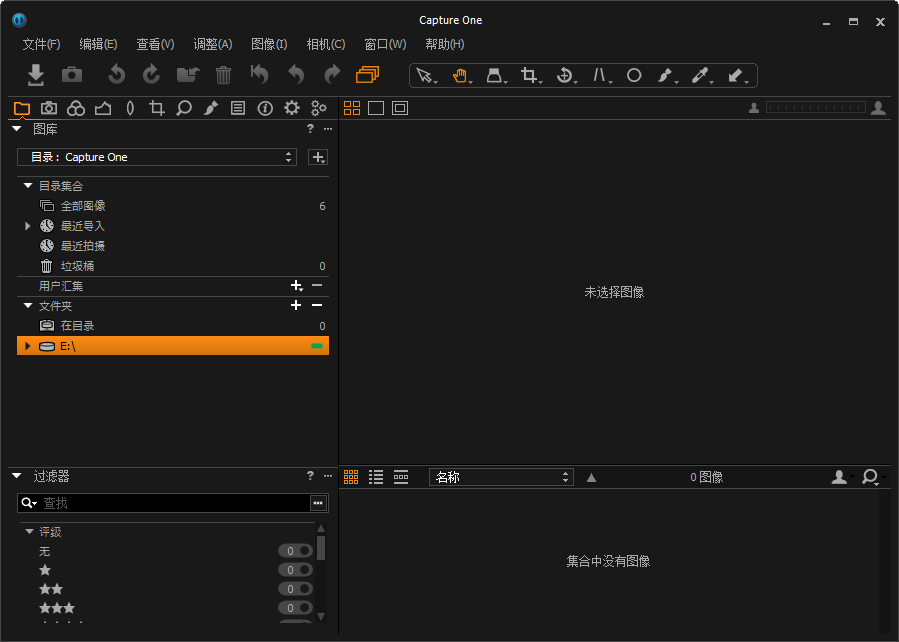This screenshot has width=899, height=642.
Task: Click the Import images download icon
Action: click(x=36, y=75)
